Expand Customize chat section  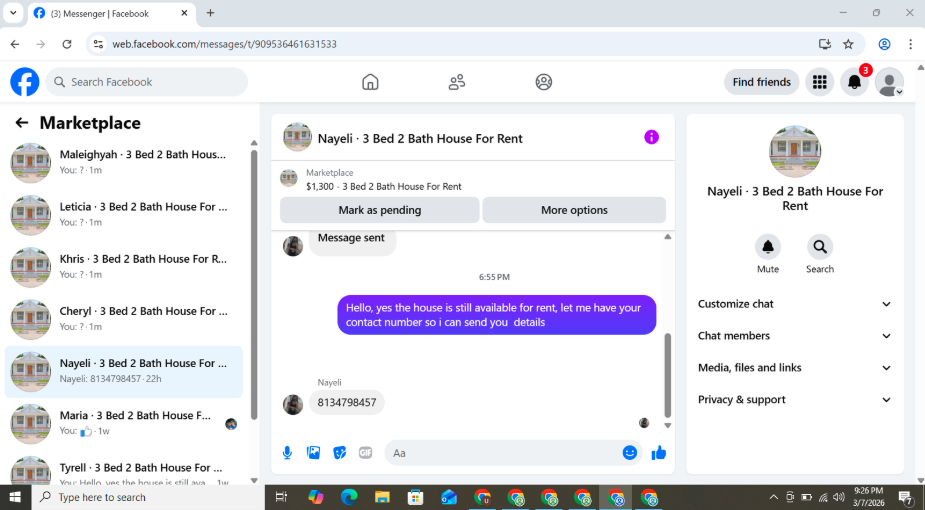(x=795, y=304)
